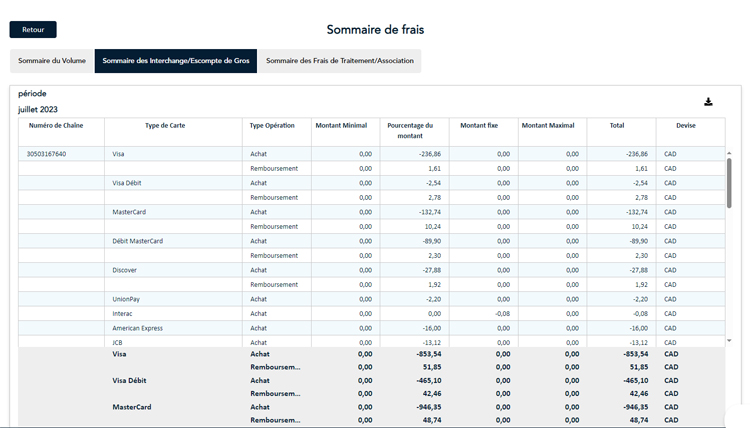750x428 pixels.
Task: Click the -89,90 percentage value
Action: [x=432, y=241]
